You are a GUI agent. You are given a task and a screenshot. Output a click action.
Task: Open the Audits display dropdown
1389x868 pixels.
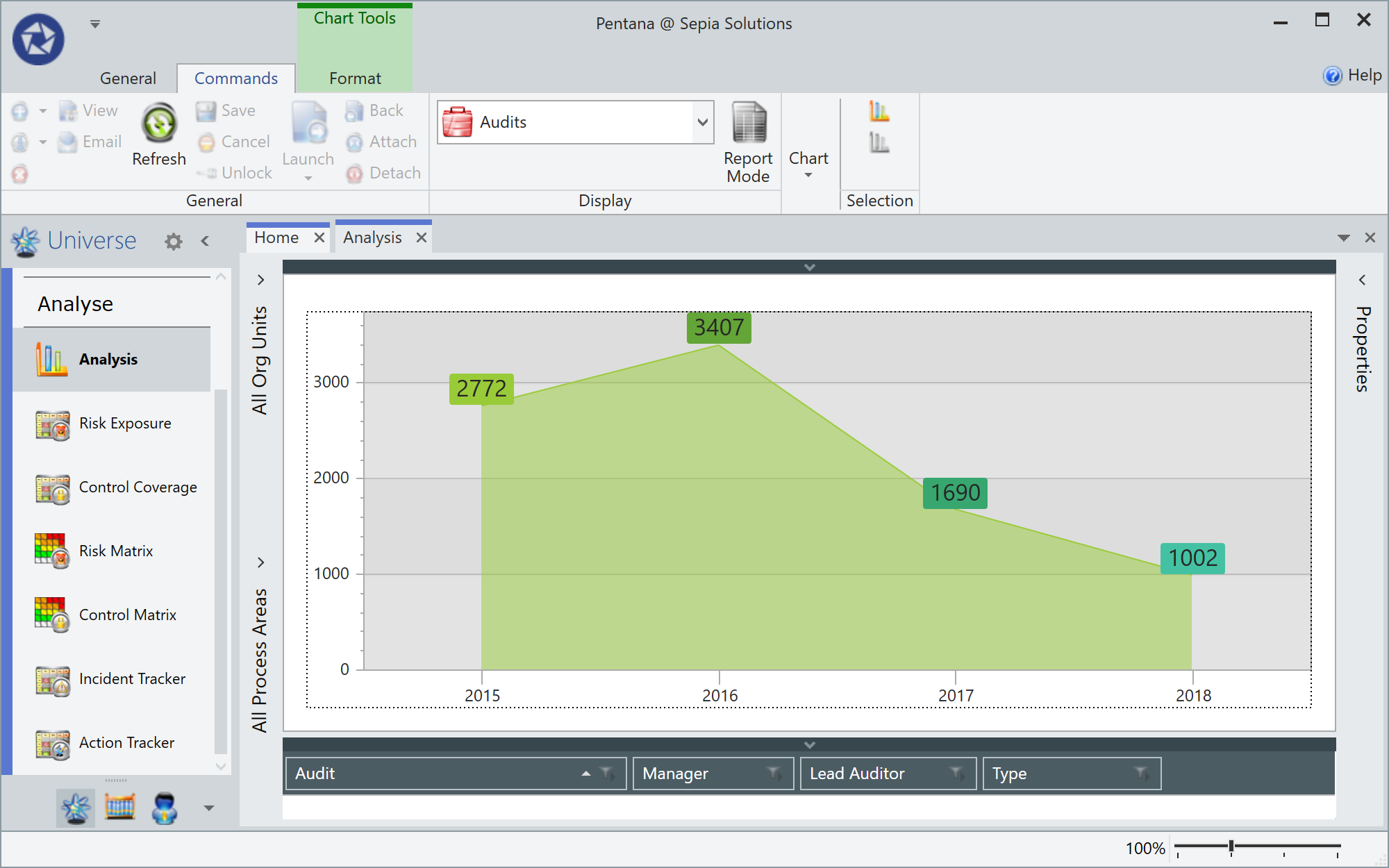pyautogui.click(x=702, y=122)
